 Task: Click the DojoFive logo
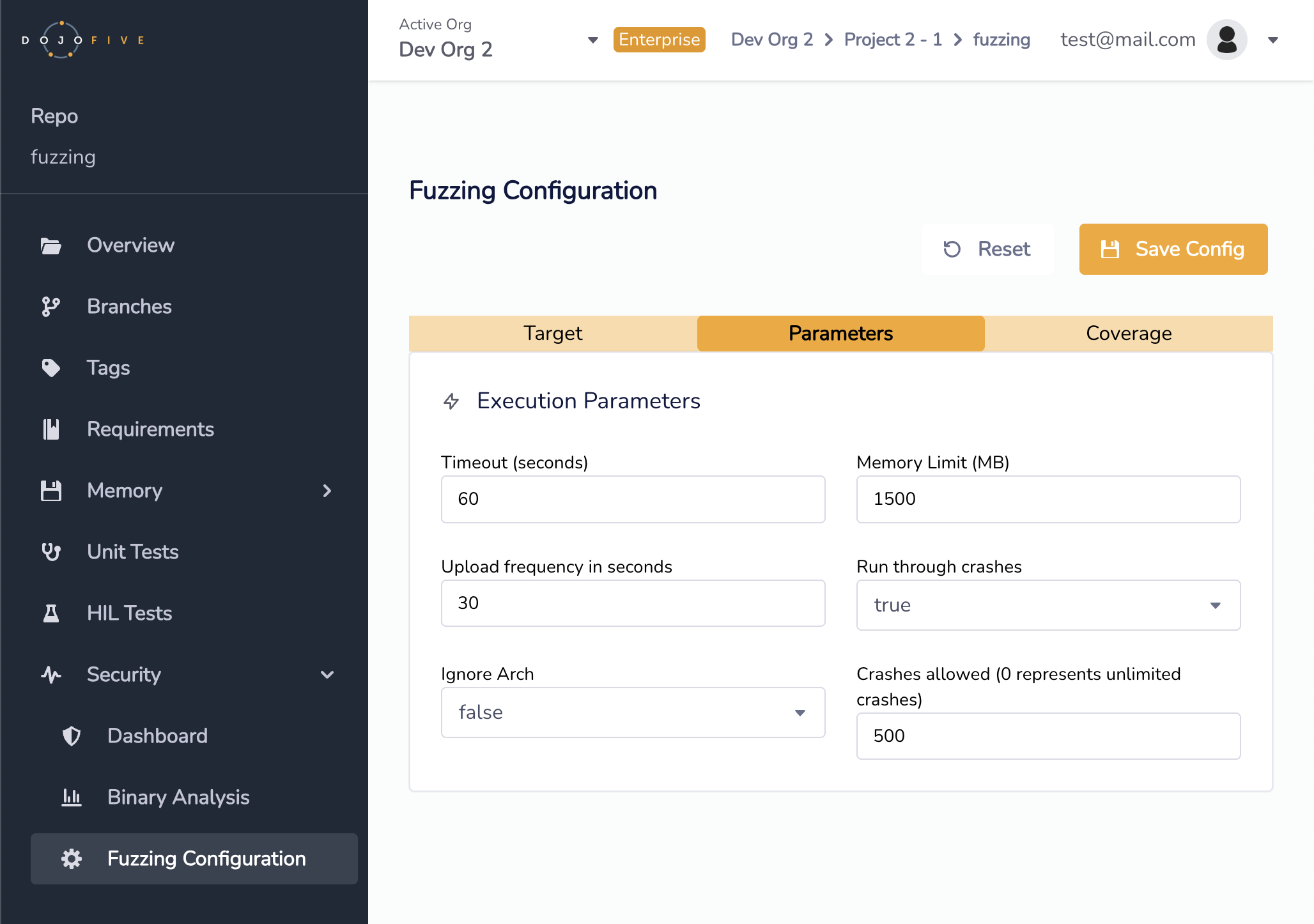click(83, 40)
